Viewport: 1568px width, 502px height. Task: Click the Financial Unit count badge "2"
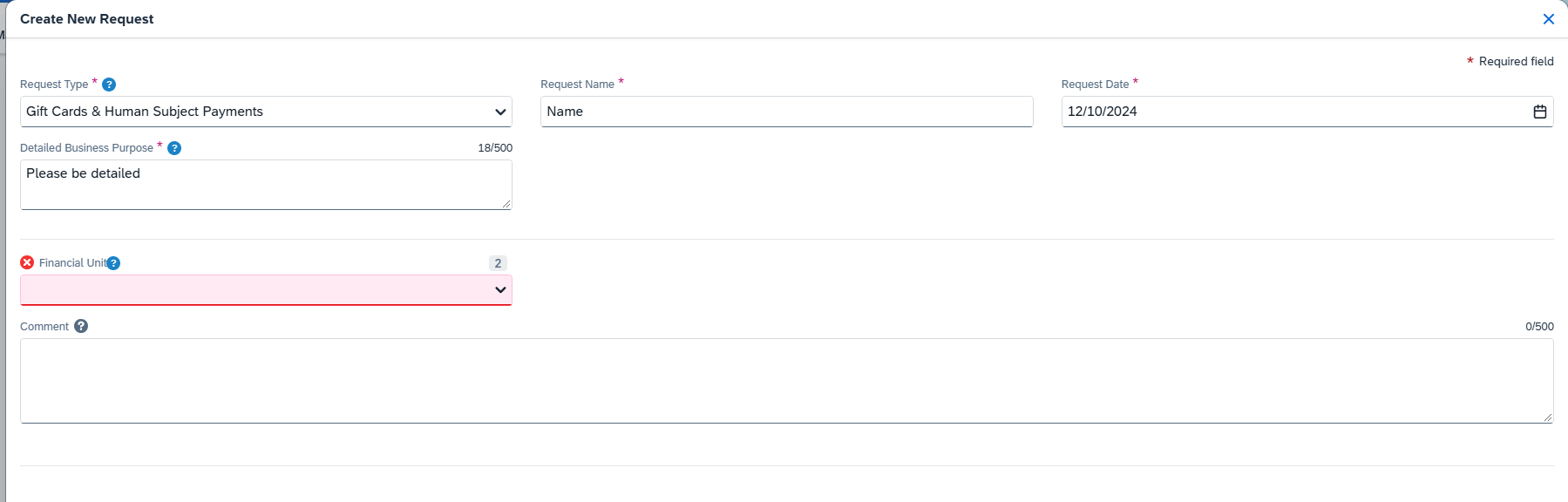click(x=498, y=263)
